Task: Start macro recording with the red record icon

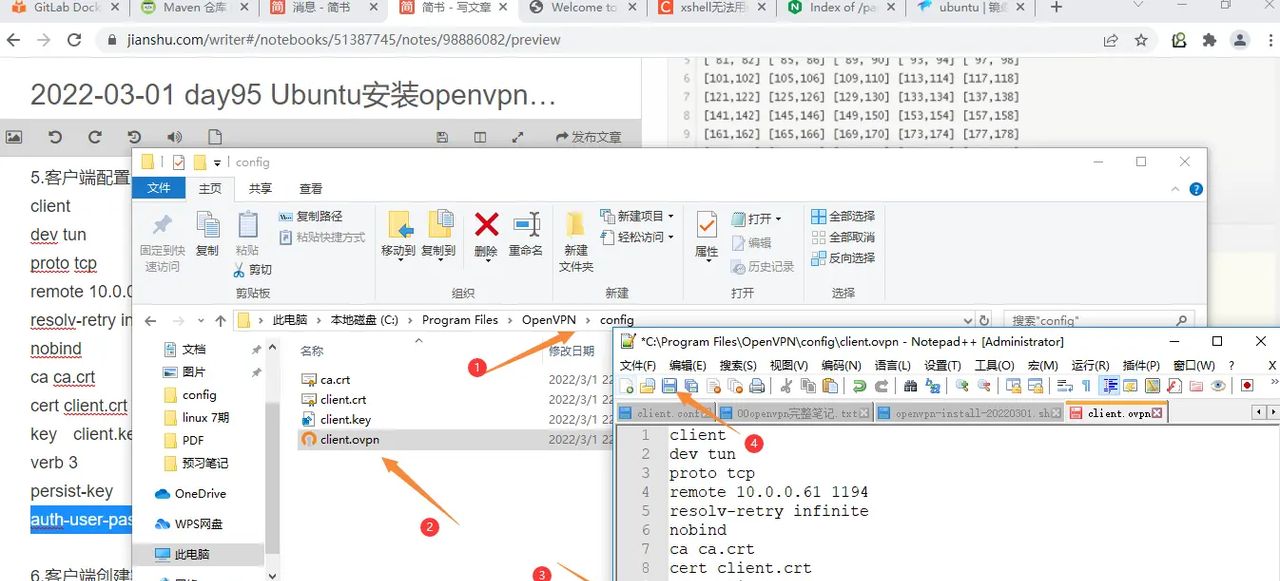Action: (1247, 385)
